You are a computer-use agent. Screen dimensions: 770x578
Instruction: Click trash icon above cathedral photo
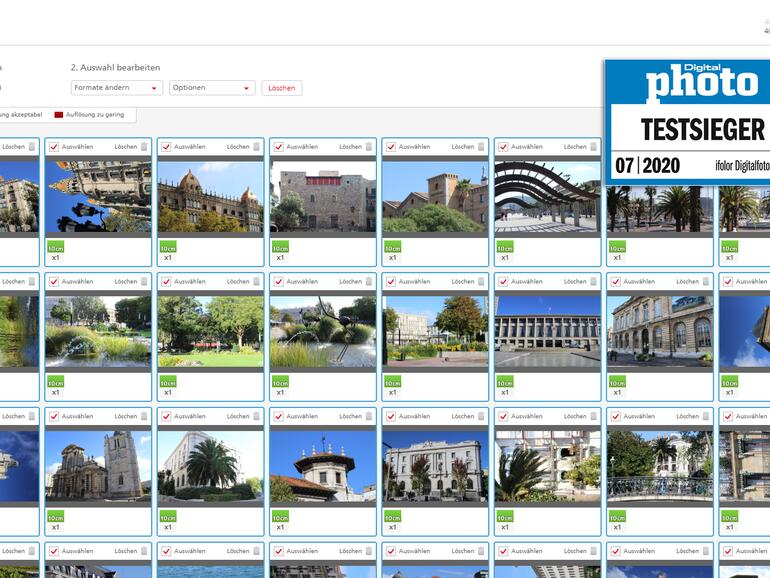tap(143, 416)
